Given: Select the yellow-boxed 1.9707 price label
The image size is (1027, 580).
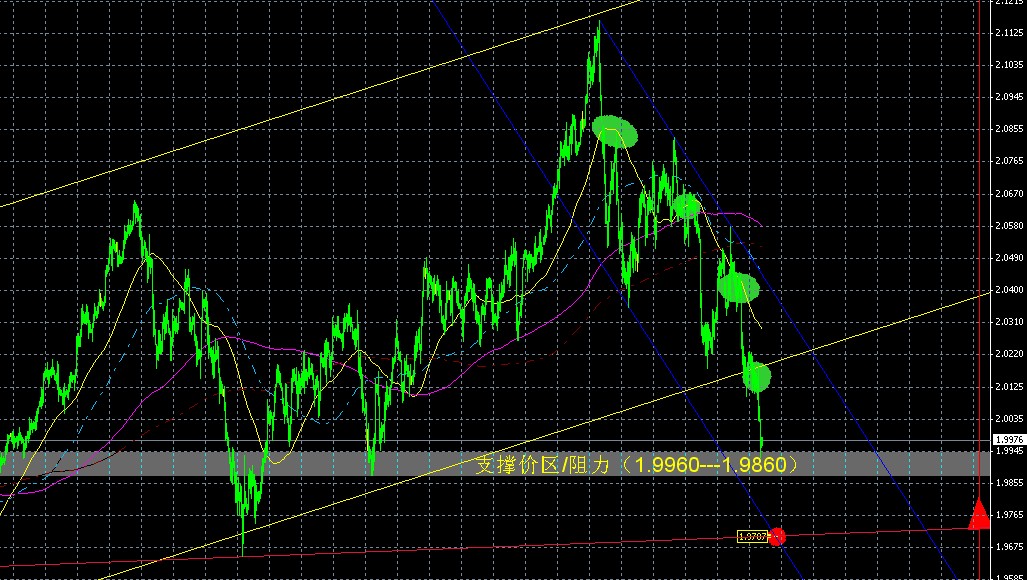Looking at the screenshot, I should click(752, 537).
